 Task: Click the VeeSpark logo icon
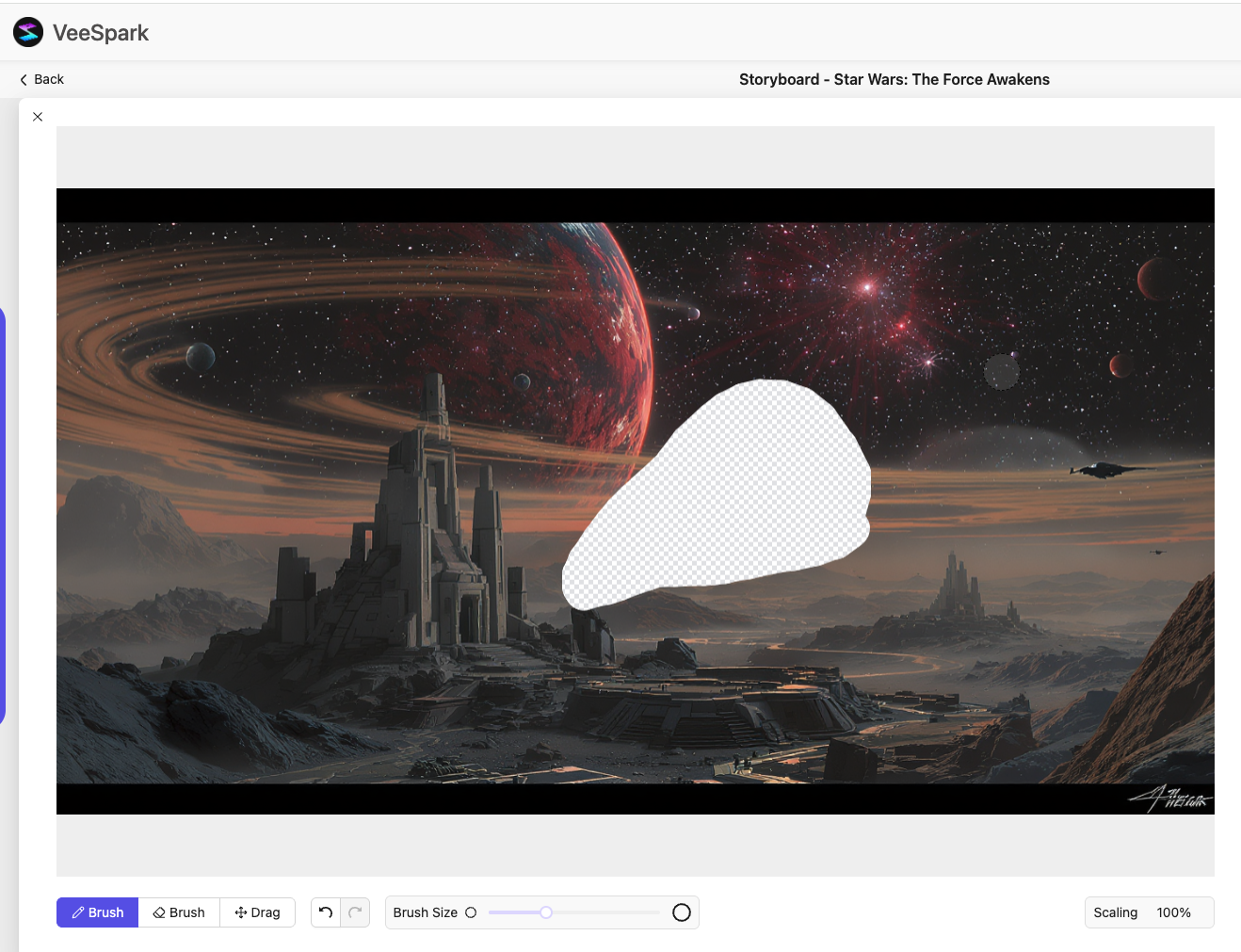tap(28, 32)
